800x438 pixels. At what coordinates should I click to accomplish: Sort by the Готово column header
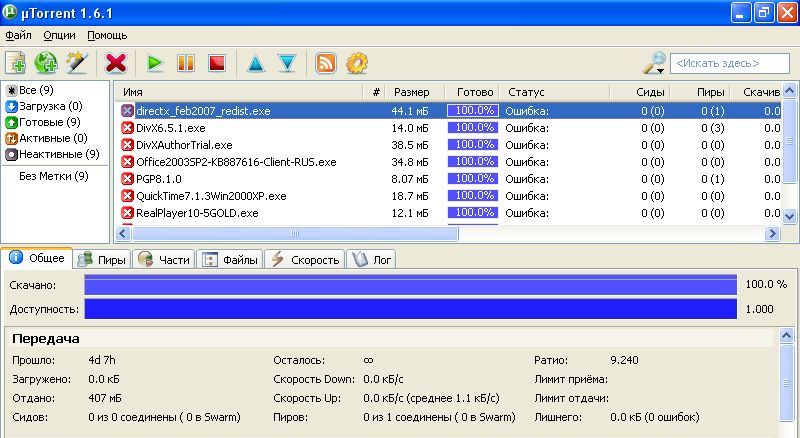pyautogui.click(x=472, y=92)
